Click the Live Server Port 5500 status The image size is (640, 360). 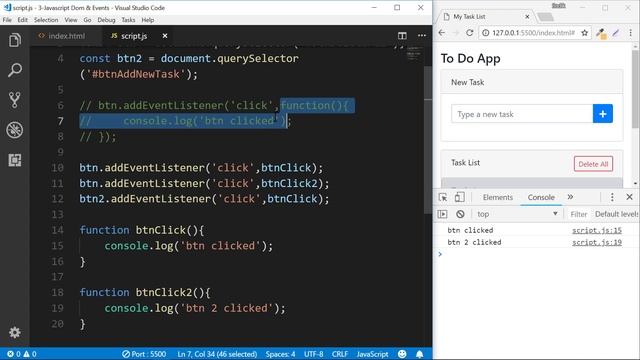[x=144, y=354]
